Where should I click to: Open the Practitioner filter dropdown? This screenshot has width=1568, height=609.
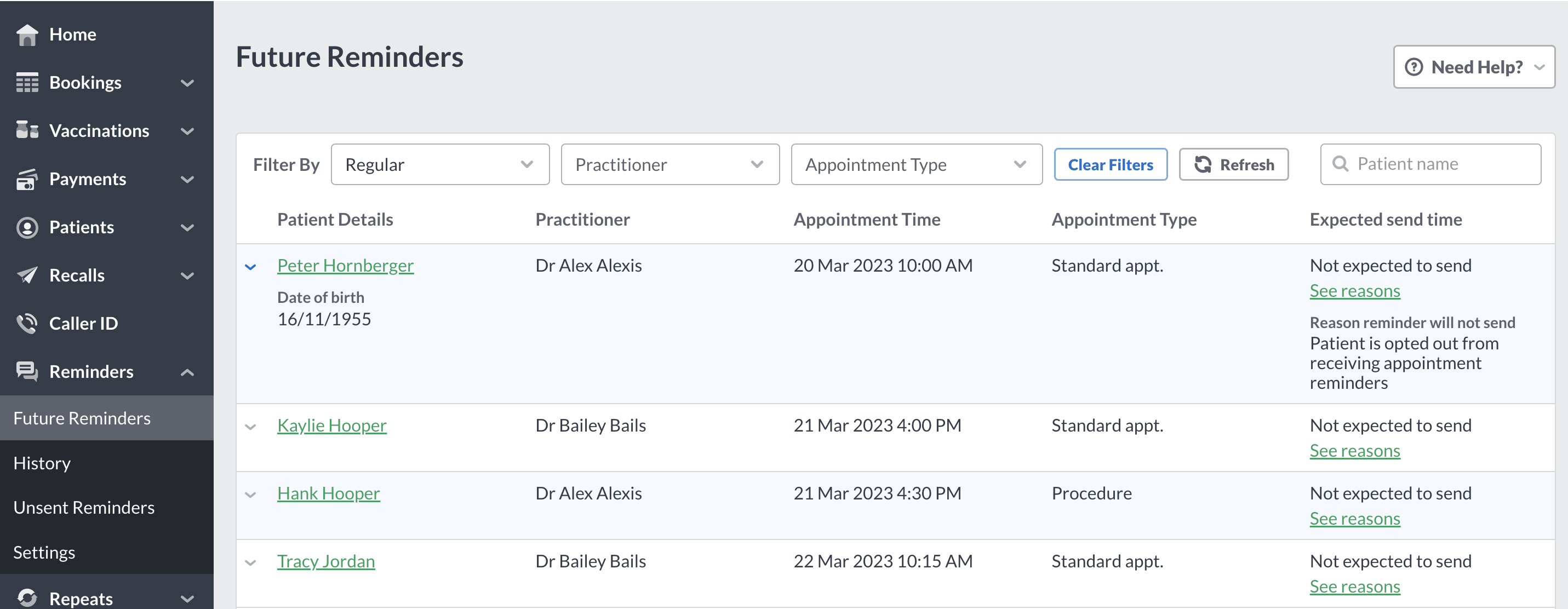coord(669,164)
